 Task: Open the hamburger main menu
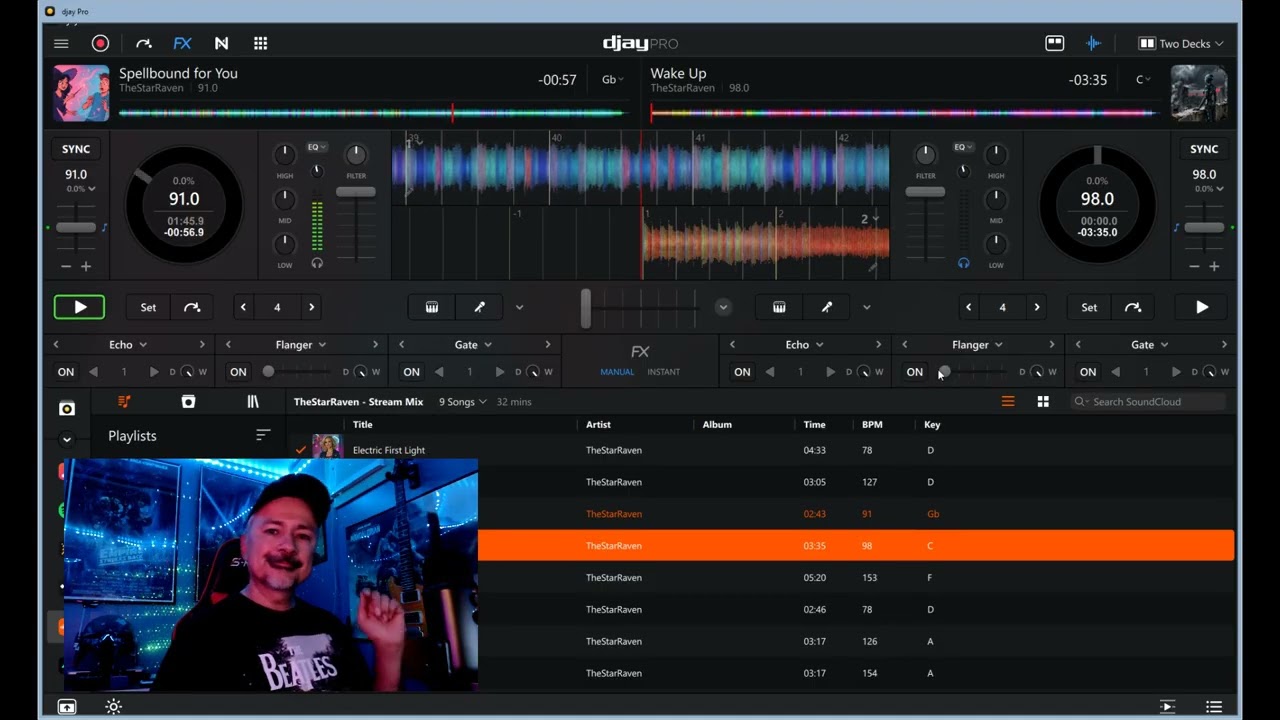(61, 43)
